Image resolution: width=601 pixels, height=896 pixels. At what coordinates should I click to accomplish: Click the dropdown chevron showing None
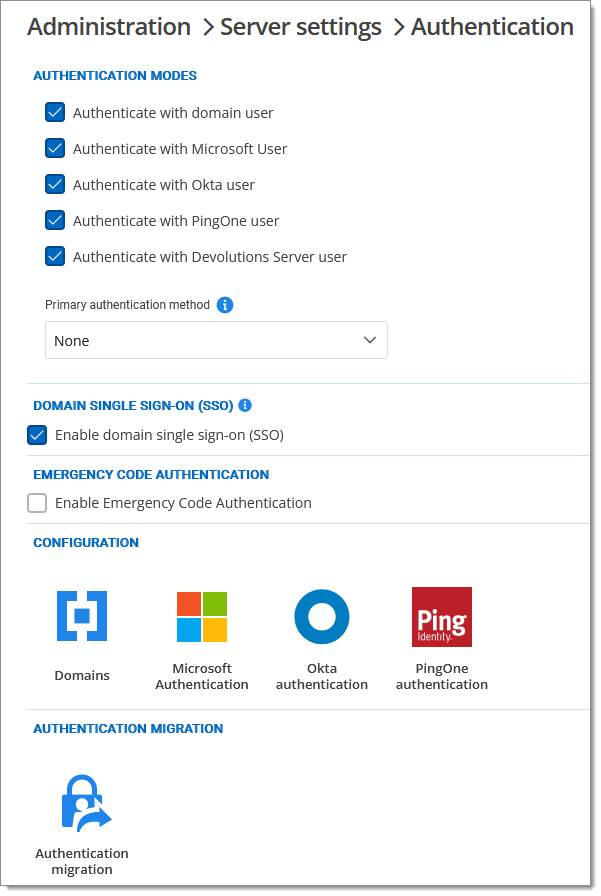click(370, 341)
